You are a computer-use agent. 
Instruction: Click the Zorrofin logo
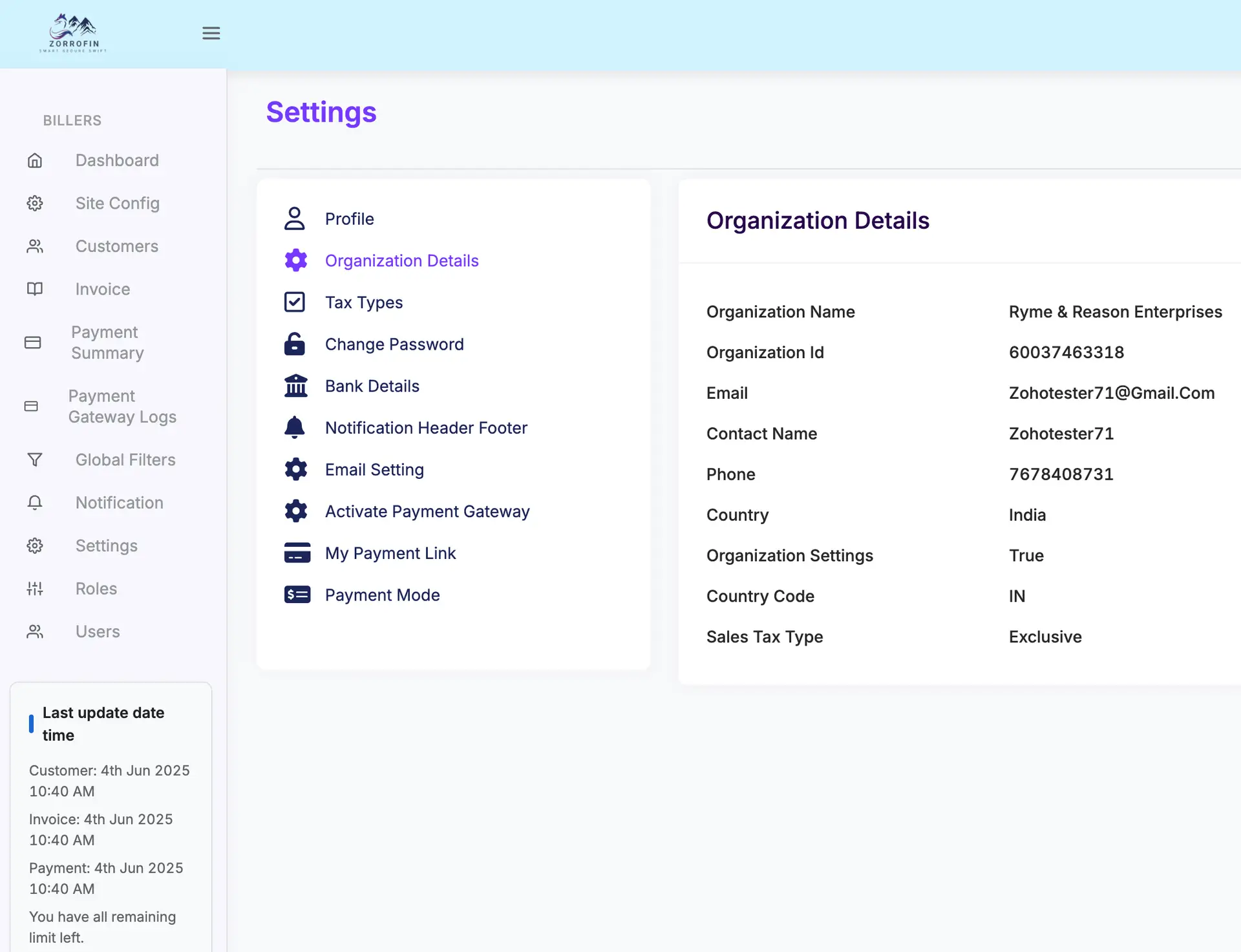[73, 33]
